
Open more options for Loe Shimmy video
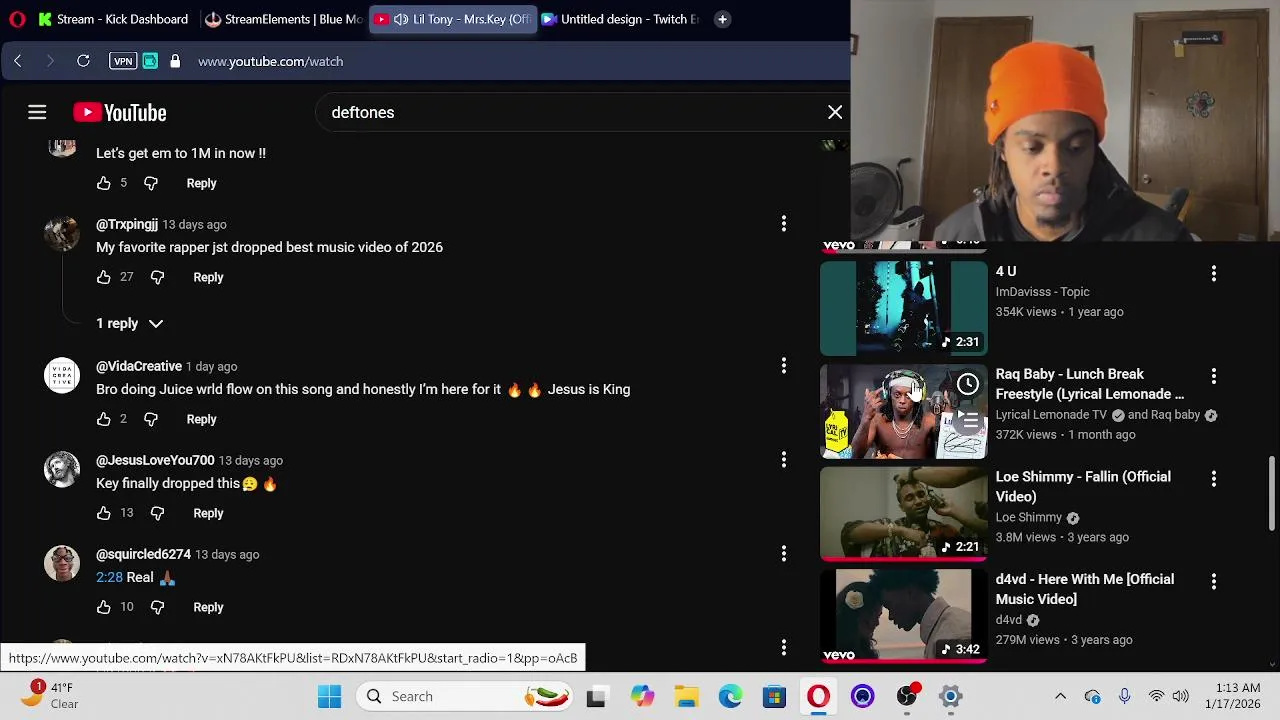tap(1214, 479)
